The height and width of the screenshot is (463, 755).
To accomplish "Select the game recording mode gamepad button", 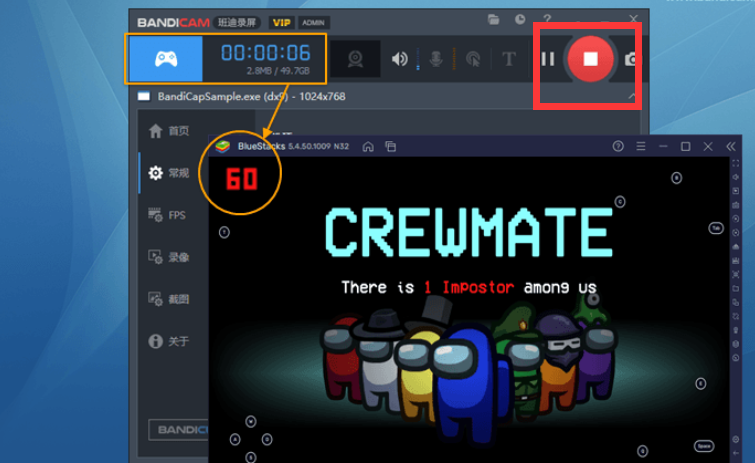I will 166,59.
